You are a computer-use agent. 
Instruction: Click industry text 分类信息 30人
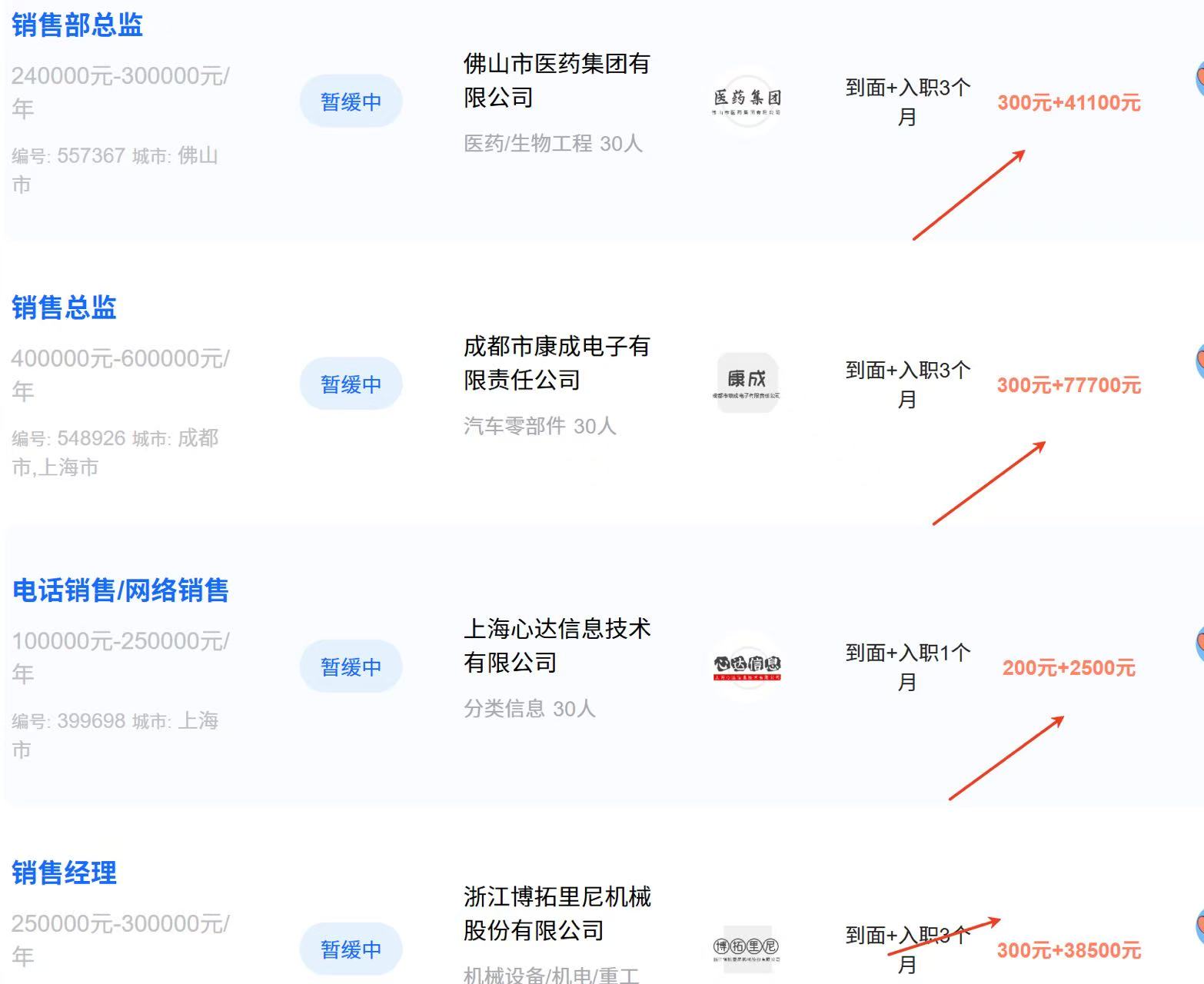530,708
